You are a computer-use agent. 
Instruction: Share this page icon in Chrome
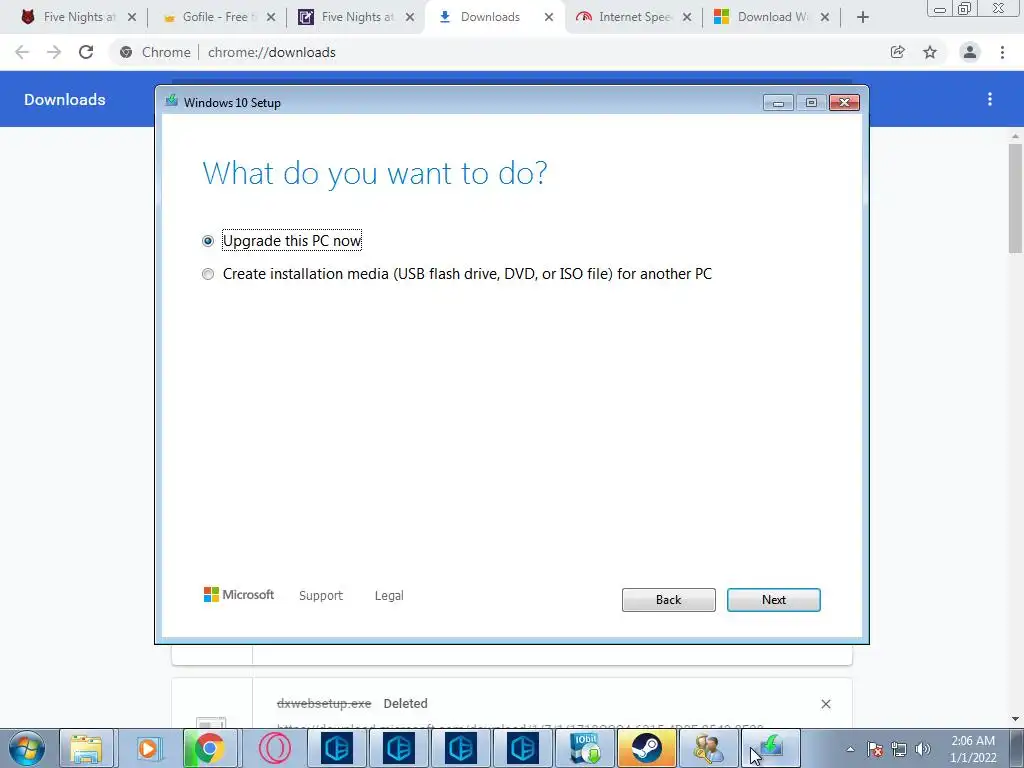click(898, 52)
